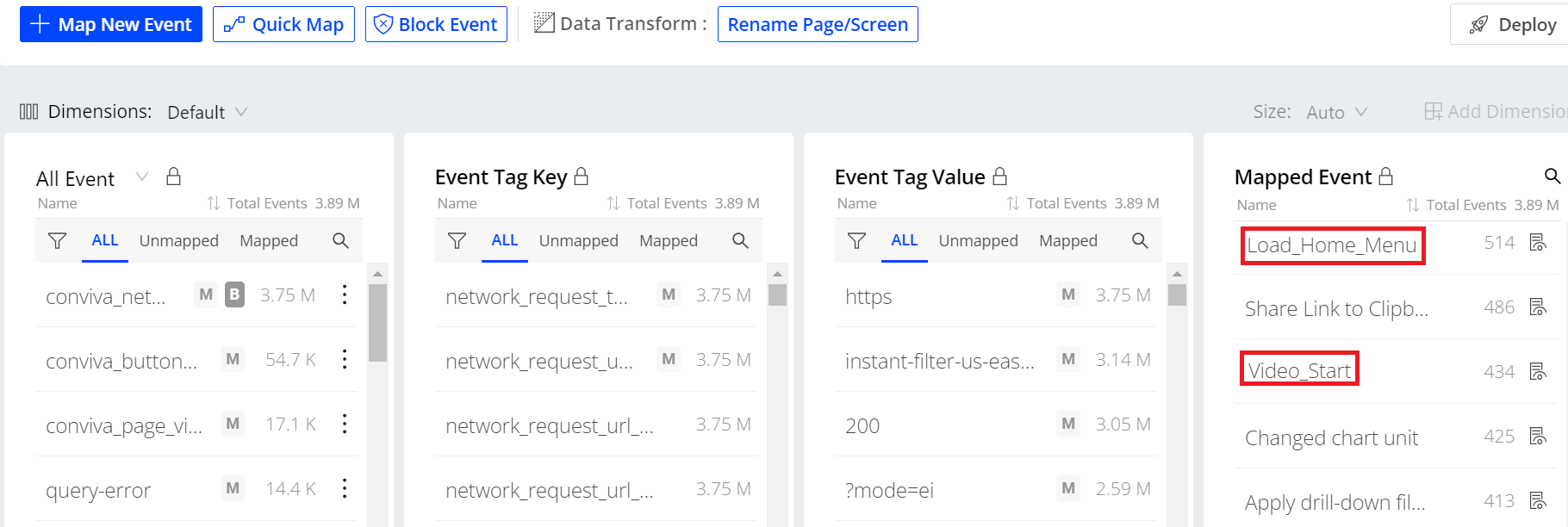The width and height of the screenshot is (1568, 527).
Task: Toggle the lock beside Event Tag Key
Action: (x=582, y=177)
